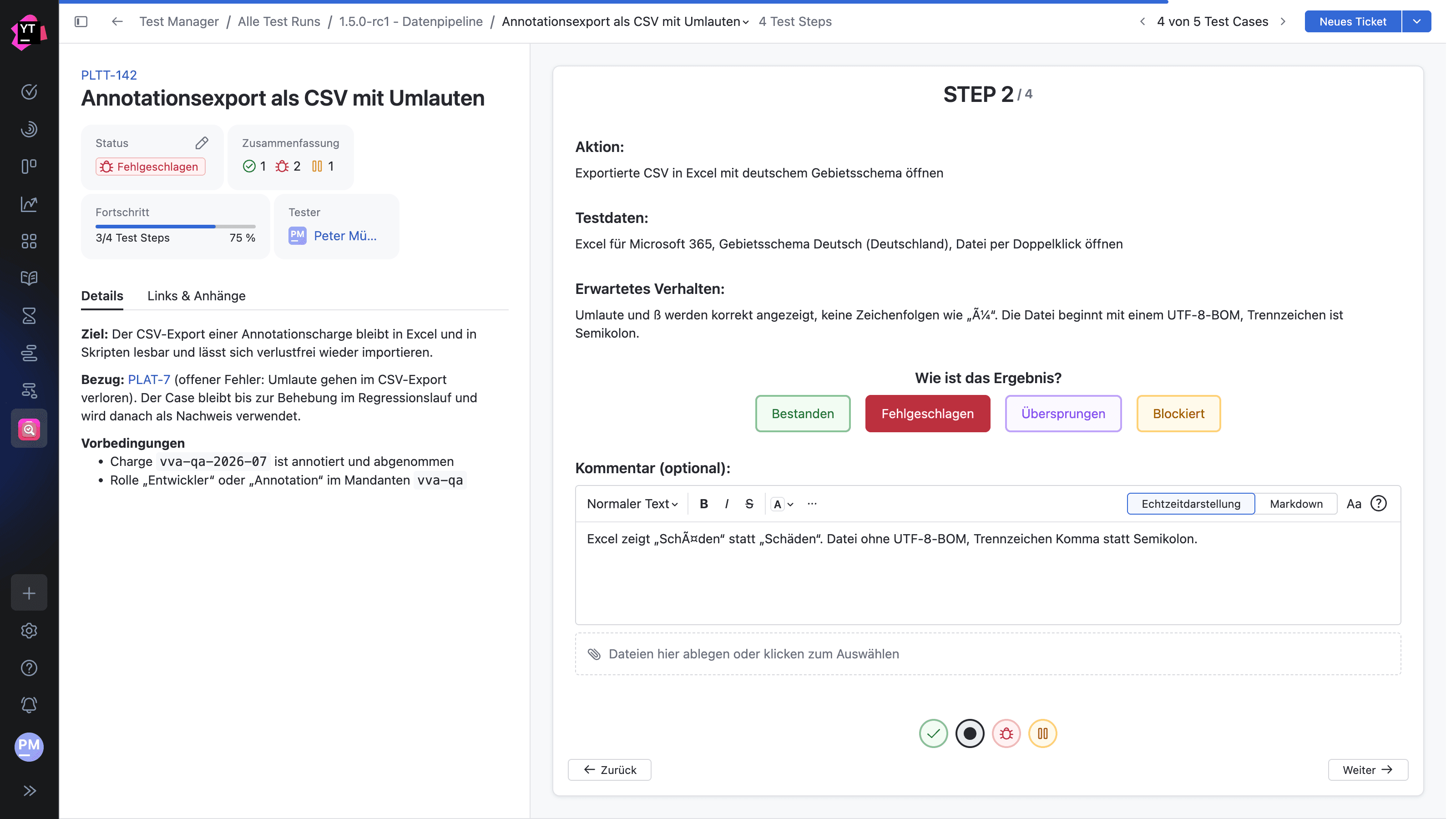Screen dimensions: 1456x819
Task: Click the back arrow in the header
Action: point(117,21)
